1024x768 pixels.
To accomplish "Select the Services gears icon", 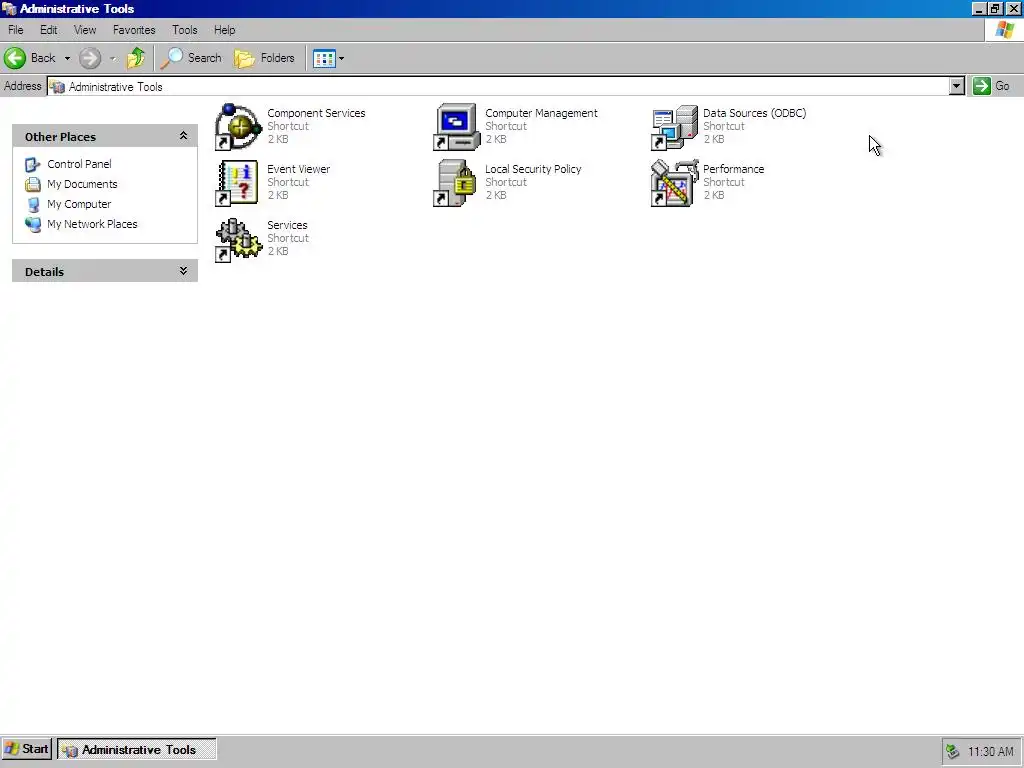I will click(x=238, y=239).
